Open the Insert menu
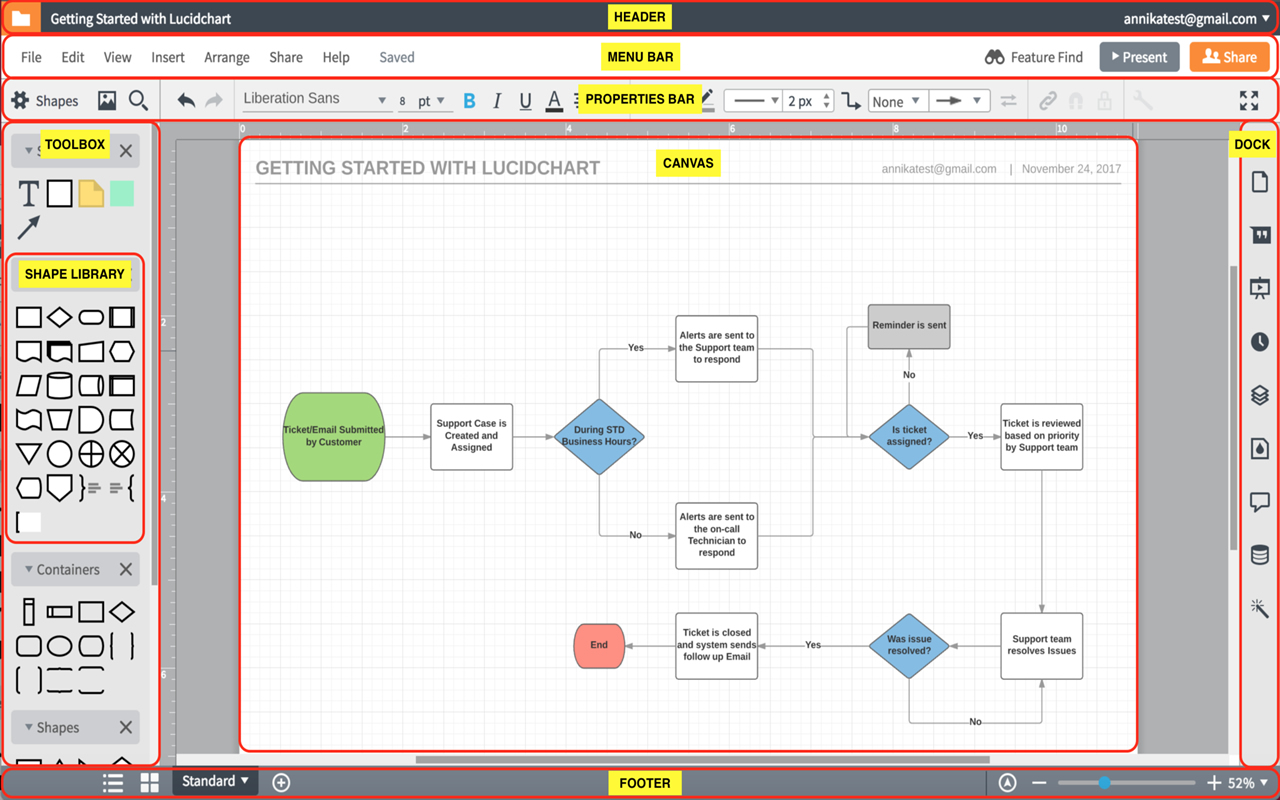 168,57
